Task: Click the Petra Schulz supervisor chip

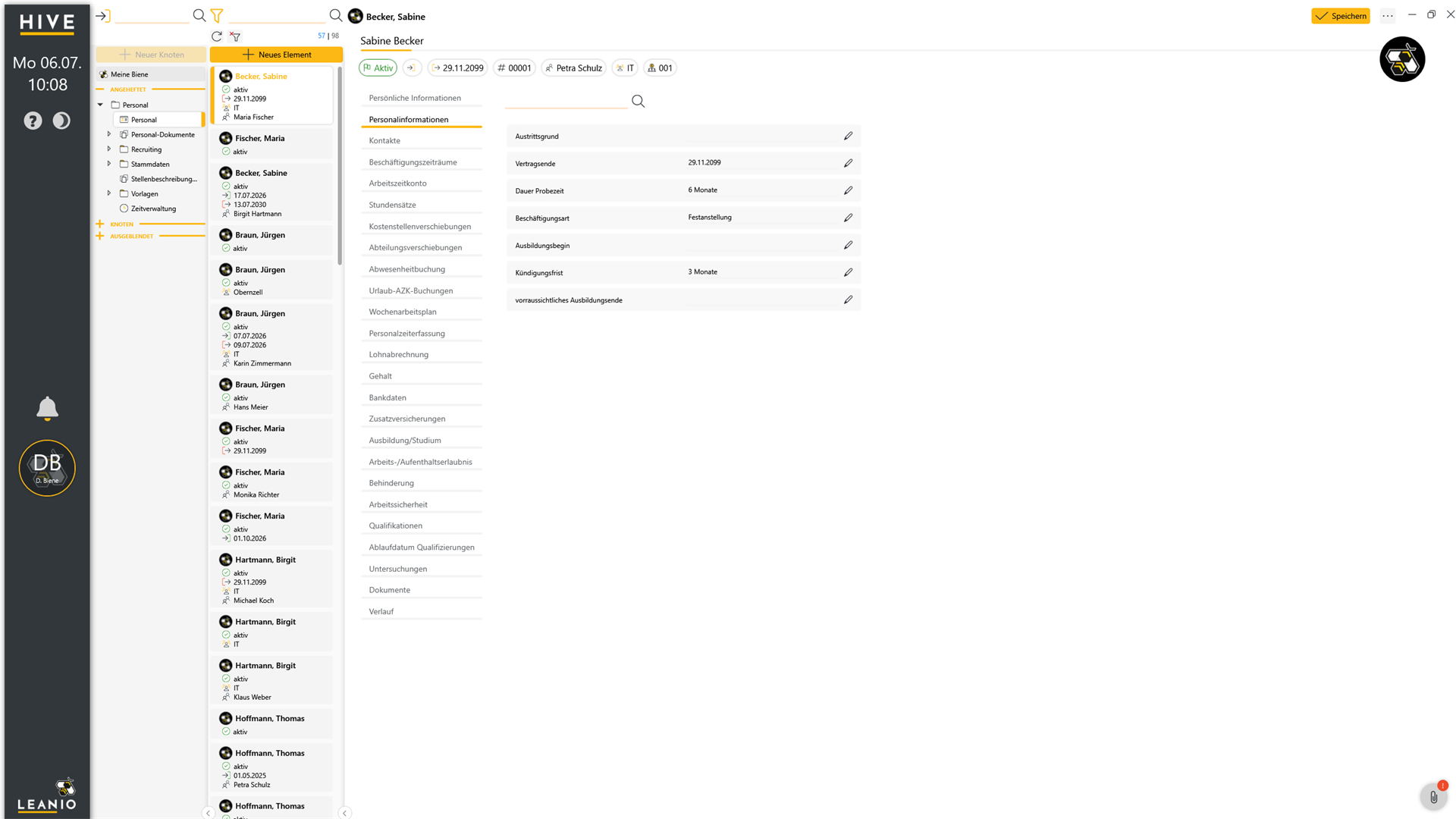Action: 573,67
